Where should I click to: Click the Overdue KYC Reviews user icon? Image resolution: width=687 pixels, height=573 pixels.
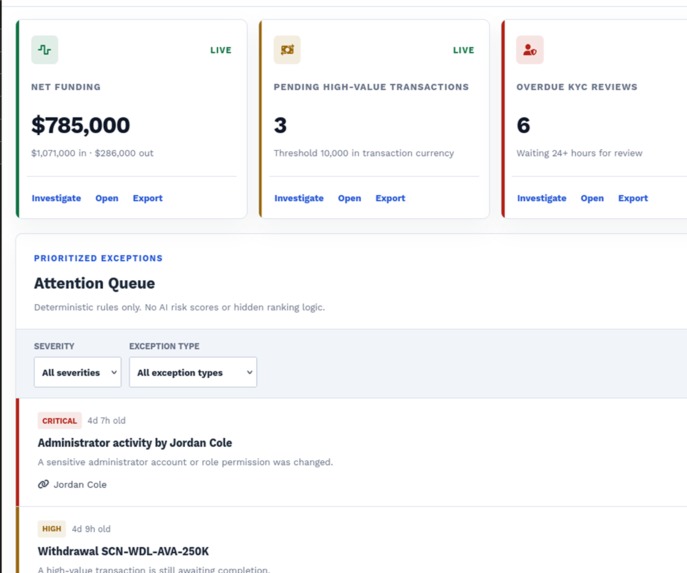[x=530, y=50]
